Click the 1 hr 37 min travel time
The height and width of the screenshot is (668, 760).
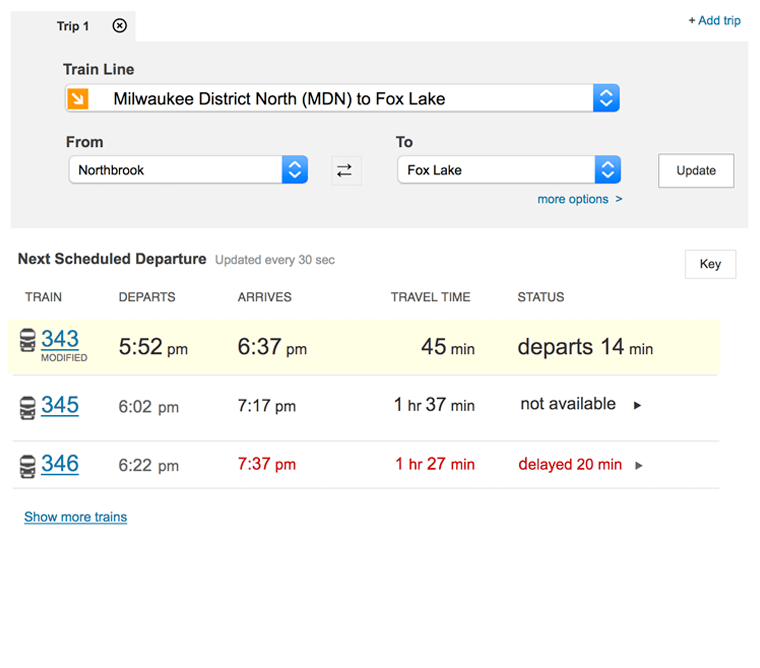[434, 405]
